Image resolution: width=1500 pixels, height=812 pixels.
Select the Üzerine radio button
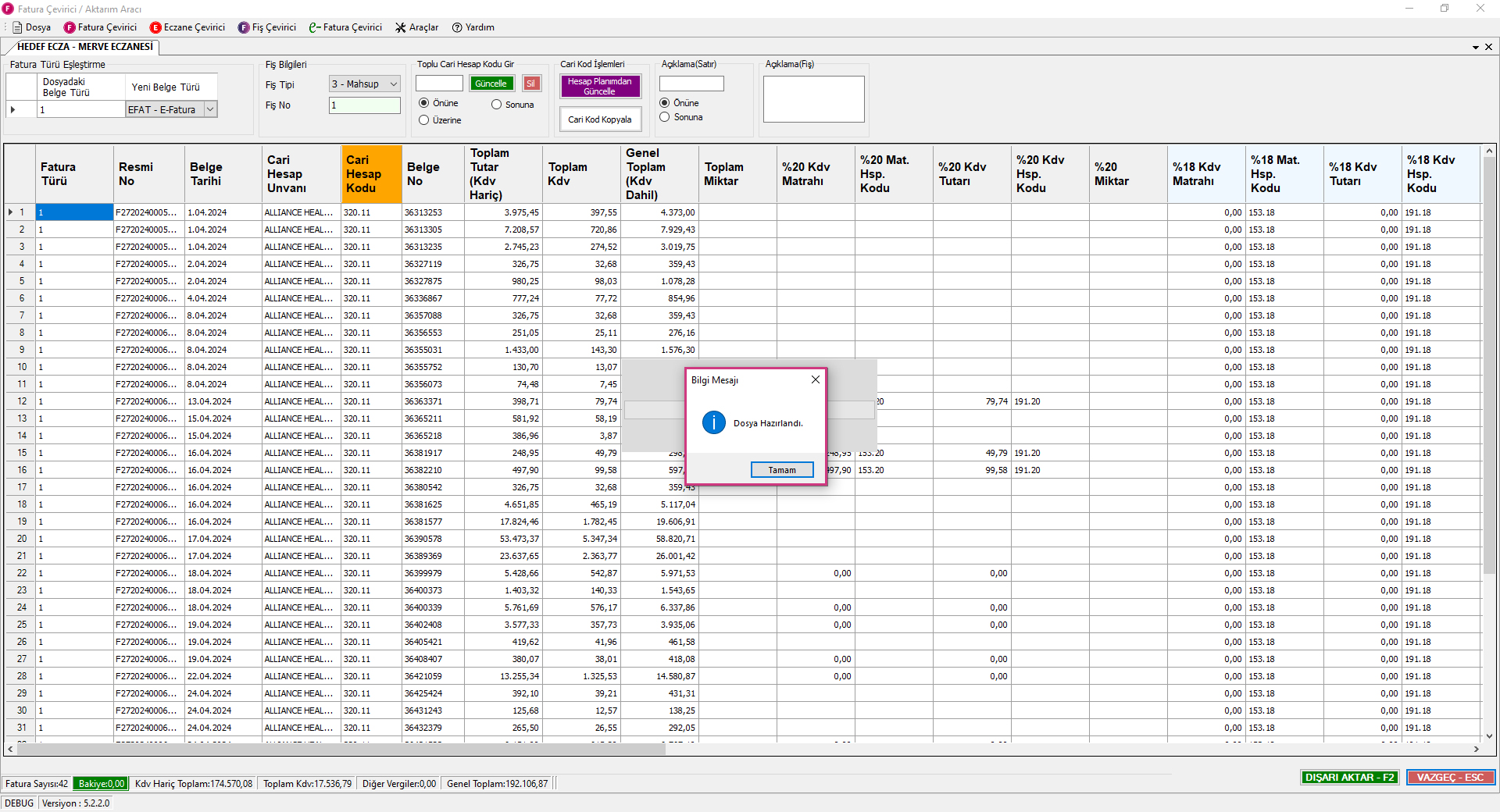(x=424, y=120)
